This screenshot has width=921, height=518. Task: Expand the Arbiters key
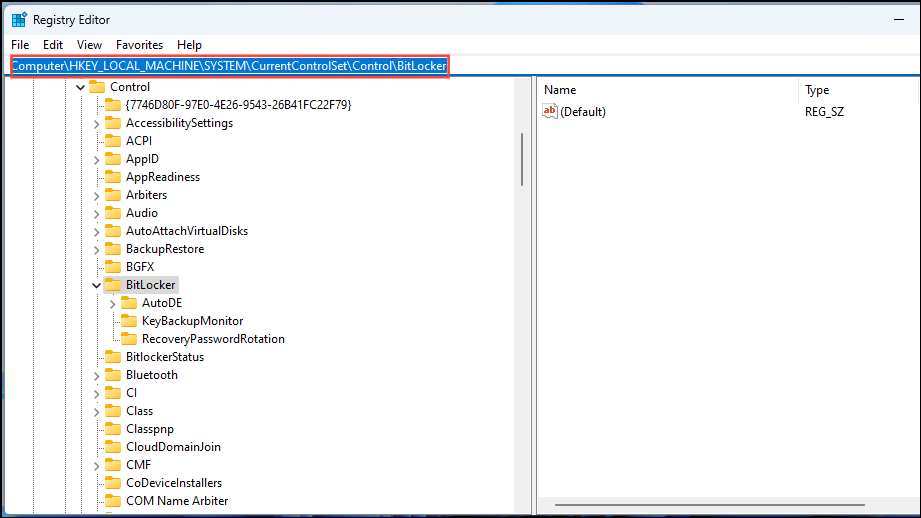(x=96, y=196)
